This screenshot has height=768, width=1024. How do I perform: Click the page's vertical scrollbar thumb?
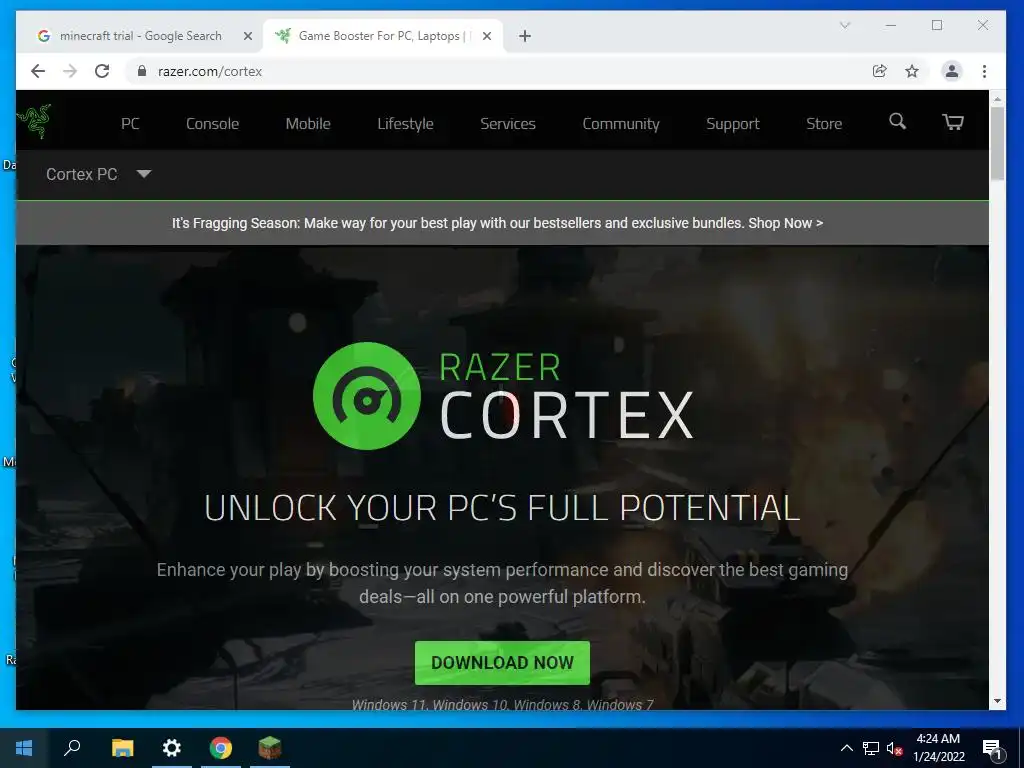coord(997,143)
